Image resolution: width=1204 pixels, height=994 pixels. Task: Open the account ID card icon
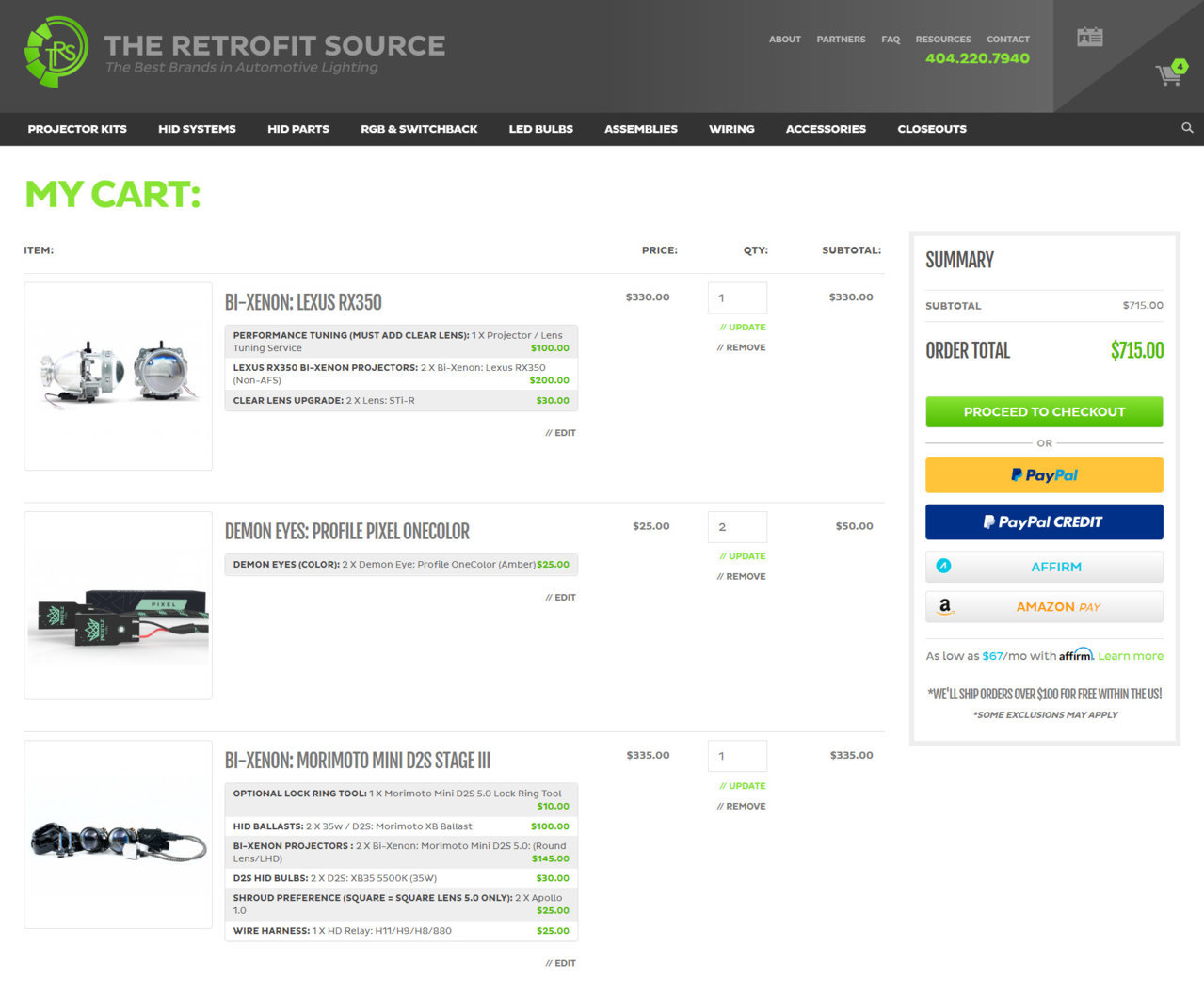(1090, 38)
